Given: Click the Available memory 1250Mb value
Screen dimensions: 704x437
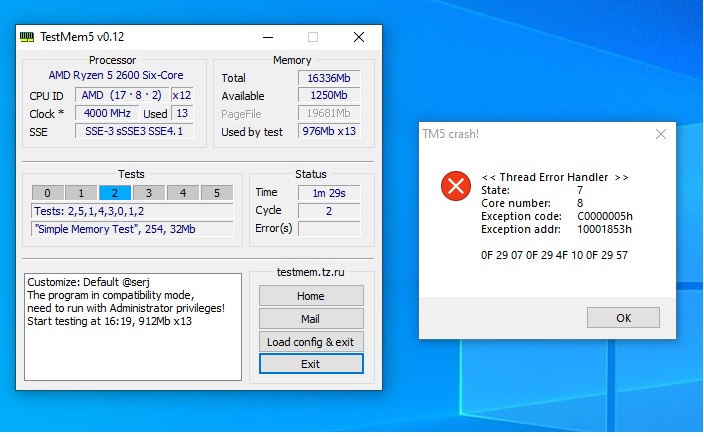Looking at the screenshot, I should tap(329, 95).
